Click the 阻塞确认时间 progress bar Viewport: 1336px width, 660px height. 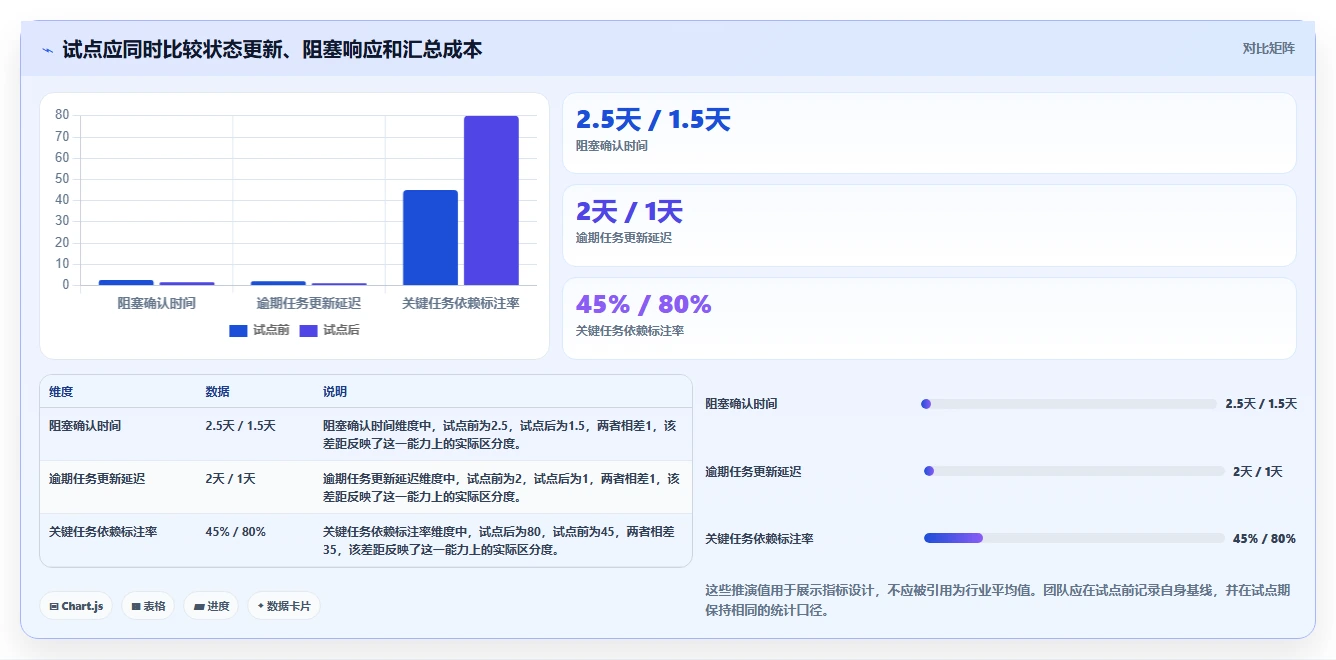pyautogui.click(x=1069, y=404)
